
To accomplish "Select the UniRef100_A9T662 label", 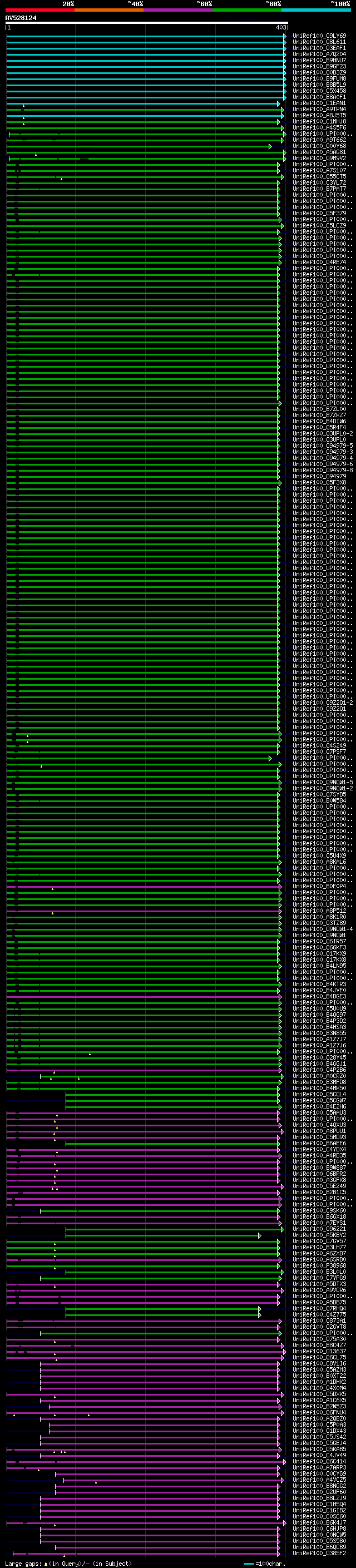I will pyautogui.click(x=319, y=140).
